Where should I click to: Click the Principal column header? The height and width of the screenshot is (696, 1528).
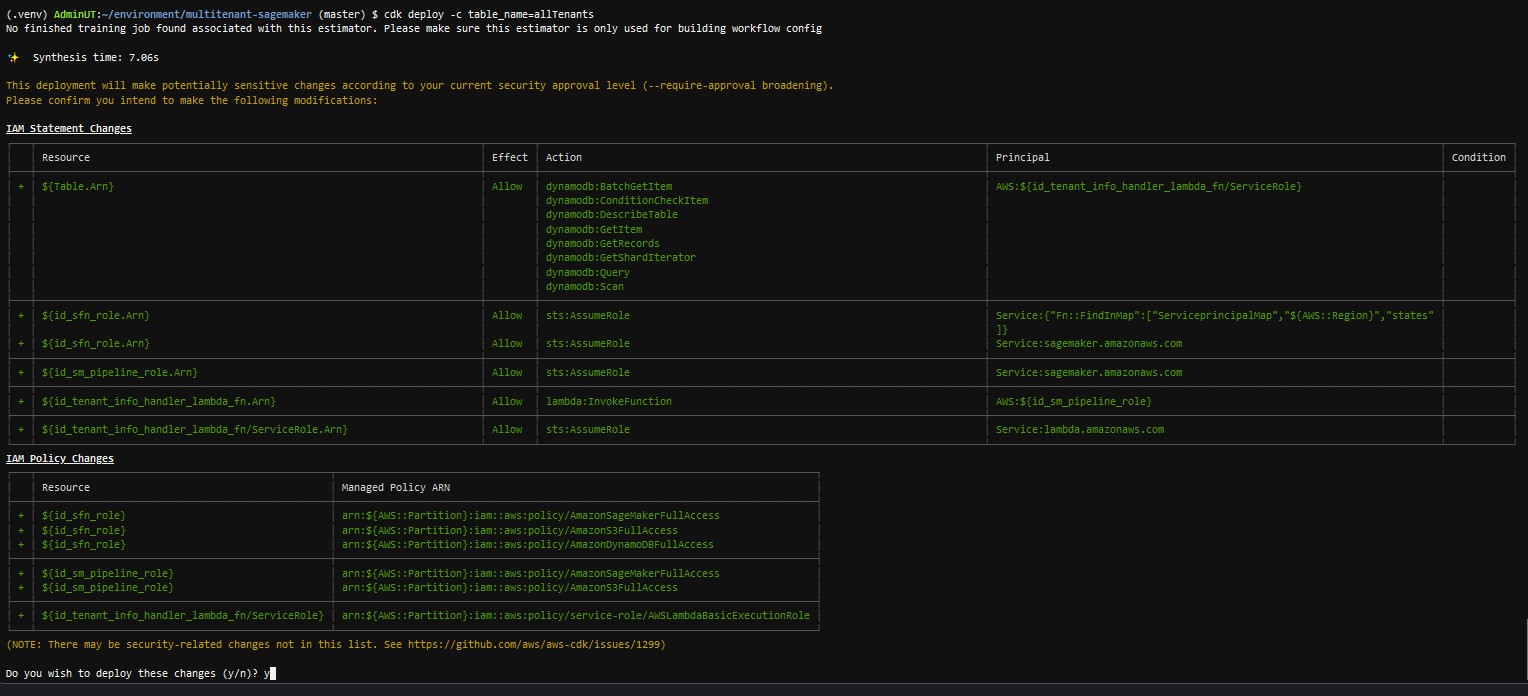point(1023,158)
